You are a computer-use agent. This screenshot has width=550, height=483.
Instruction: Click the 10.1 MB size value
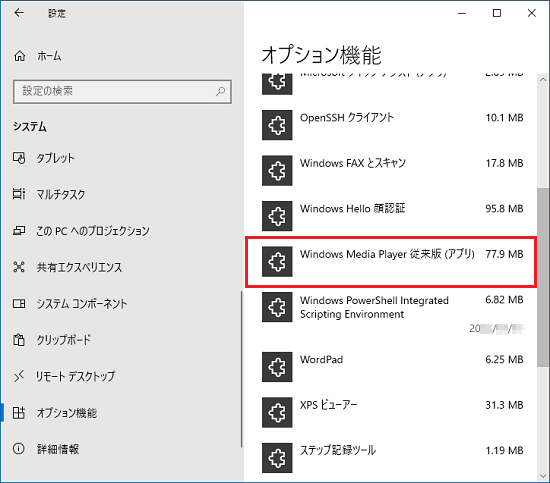[504, 118]
